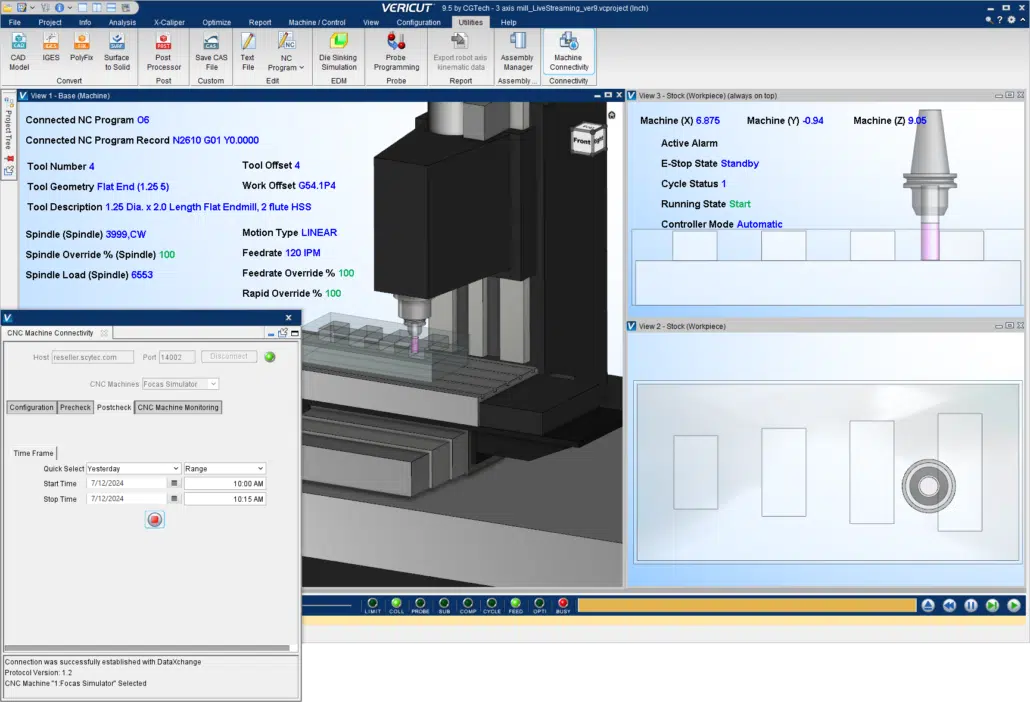Open the Optimize tab

coord(216,22)
